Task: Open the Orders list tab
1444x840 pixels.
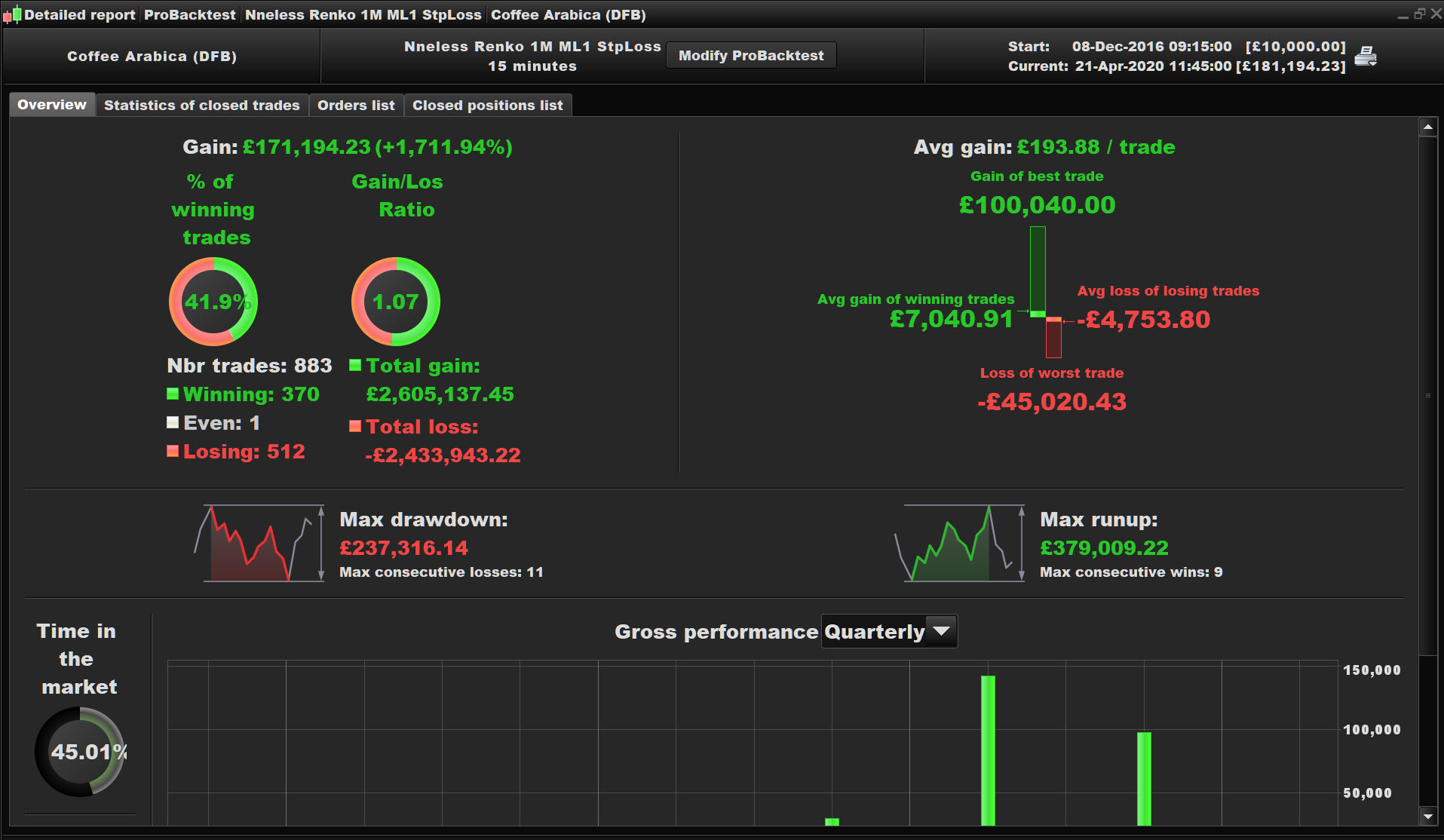Action: (x=356, y=106)
